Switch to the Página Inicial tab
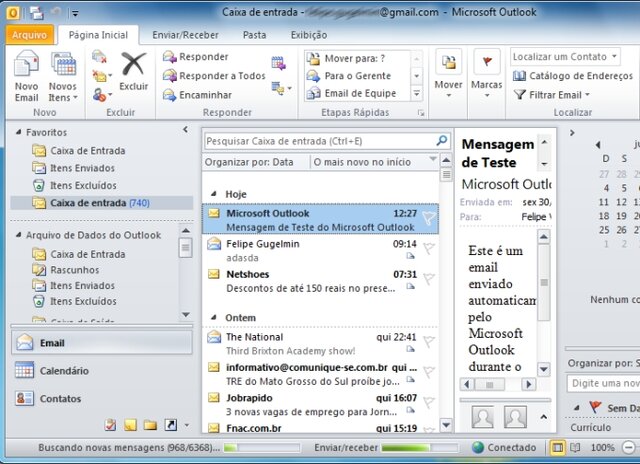Screen dimensions: 640x464 98,35
